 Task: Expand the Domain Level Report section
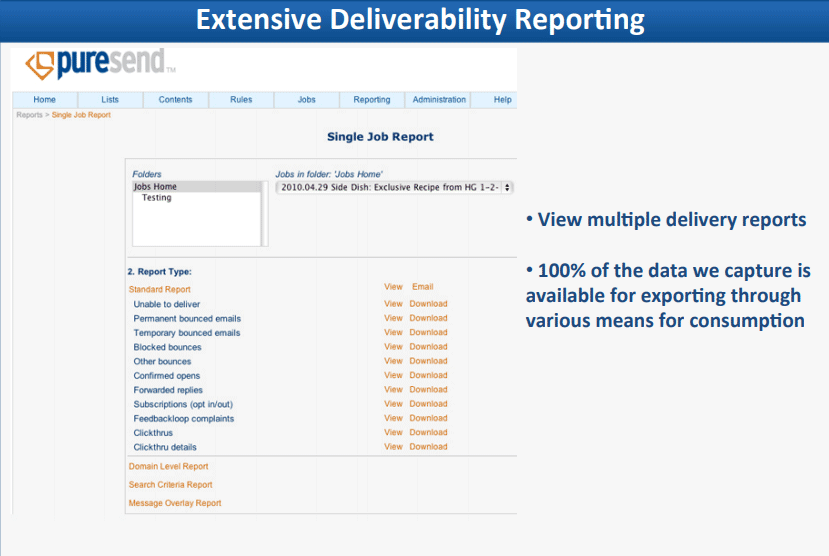point(168,466)
